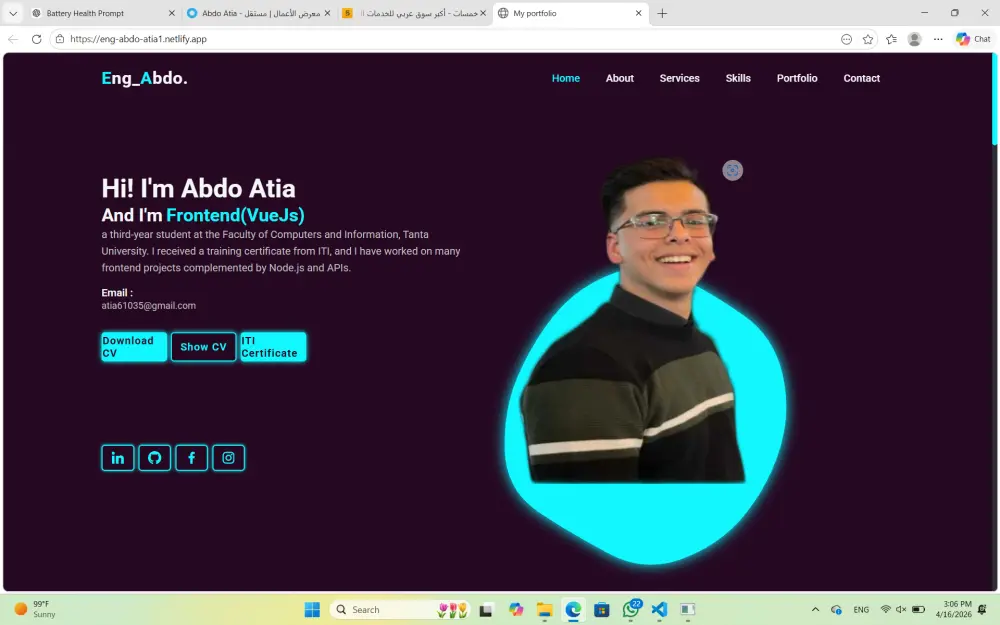Navigate to Contact section
This screenshot has height=625, width=1000.
(x=862, y=78)
